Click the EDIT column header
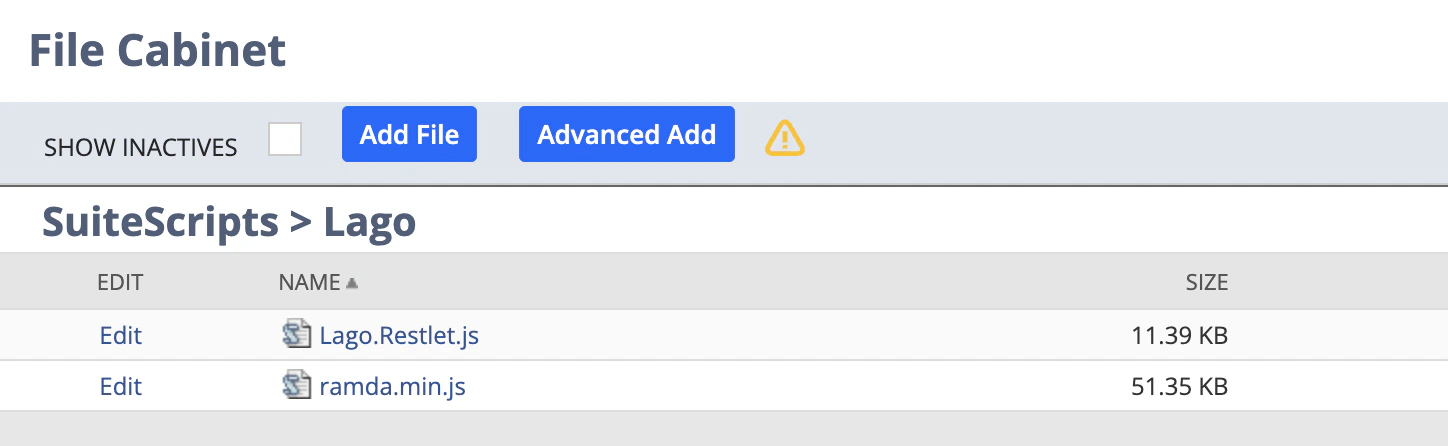 120,283
